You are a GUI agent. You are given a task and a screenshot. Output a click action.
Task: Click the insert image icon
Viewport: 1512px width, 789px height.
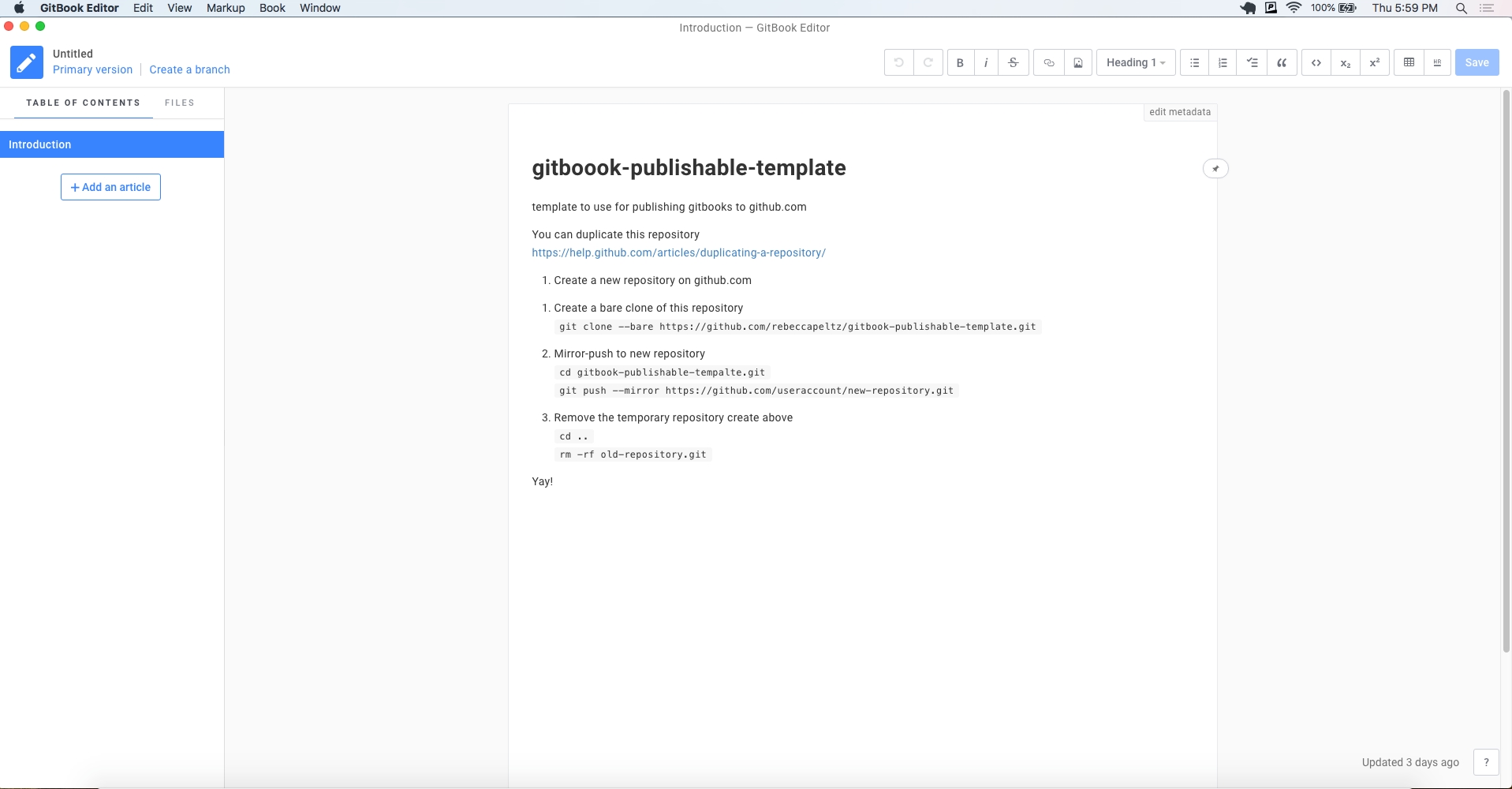point(1078,63)
